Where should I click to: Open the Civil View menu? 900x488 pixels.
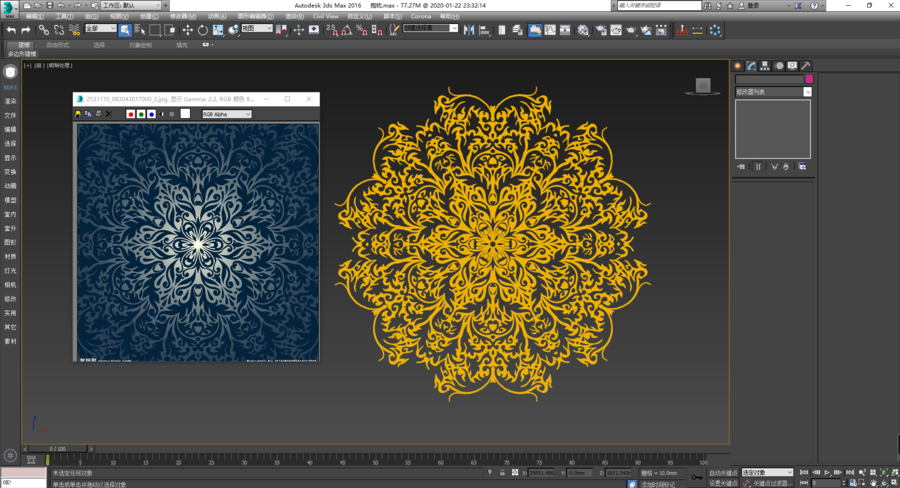325,17
